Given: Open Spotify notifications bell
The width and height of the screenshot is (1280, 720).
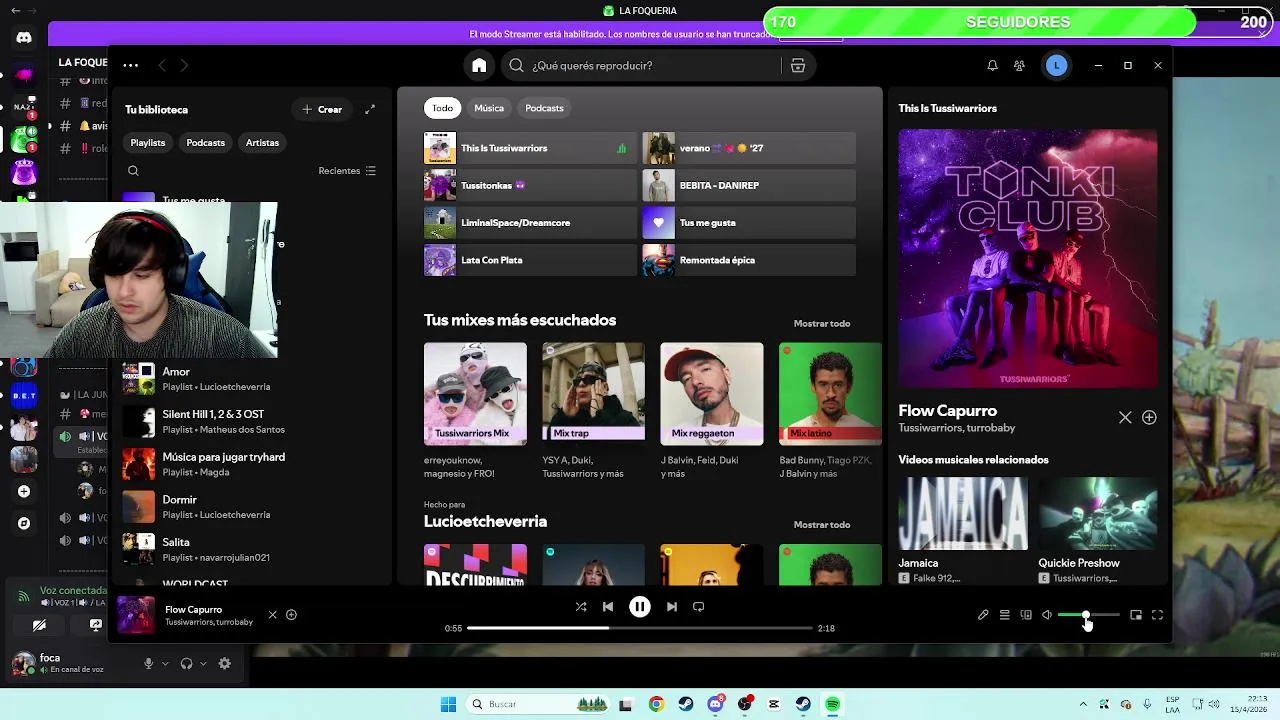Looking at the screenshot, I should [992, 65].
